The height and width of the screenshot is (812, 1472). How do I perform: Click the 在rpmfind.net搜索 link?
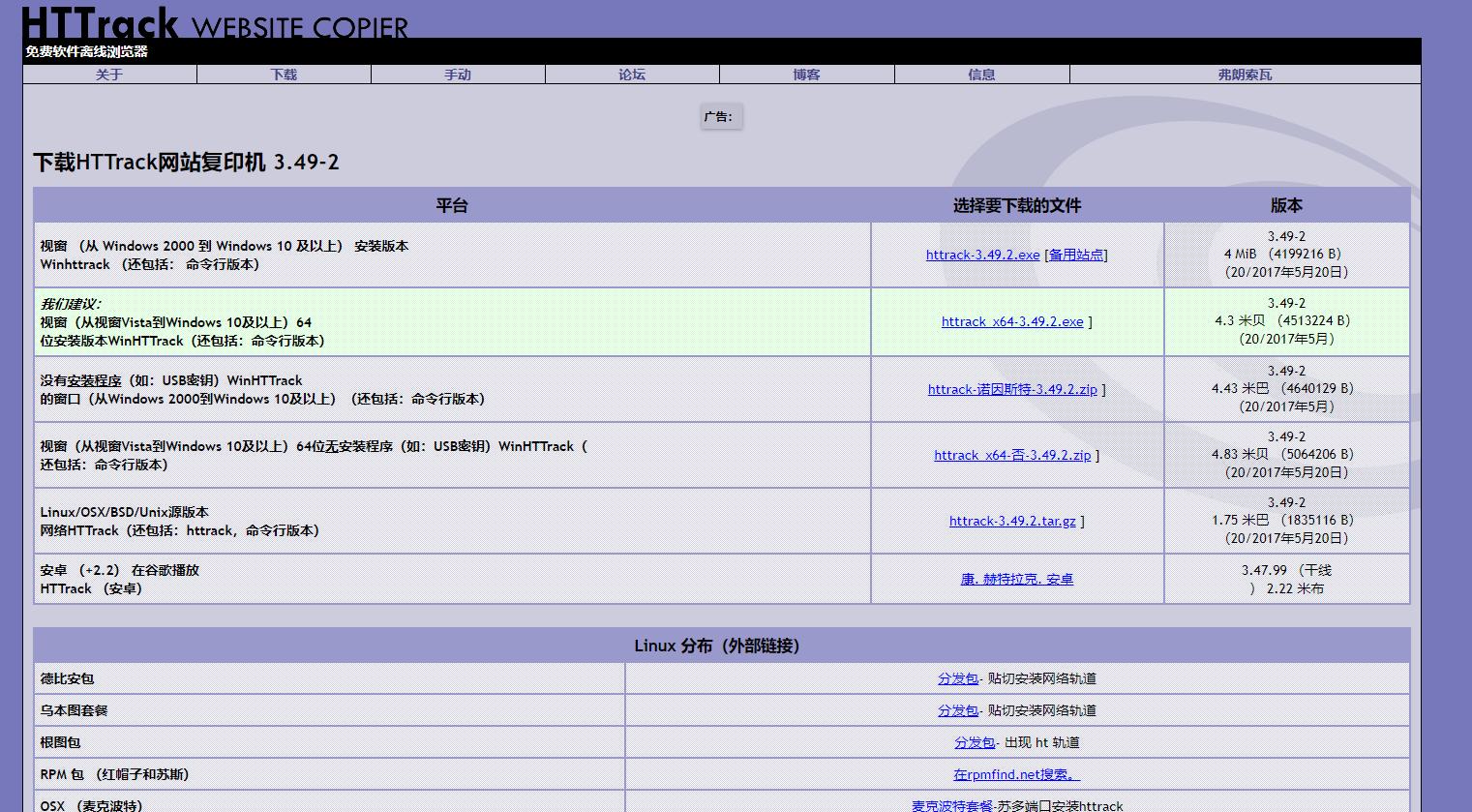(x=1015, y=775)
